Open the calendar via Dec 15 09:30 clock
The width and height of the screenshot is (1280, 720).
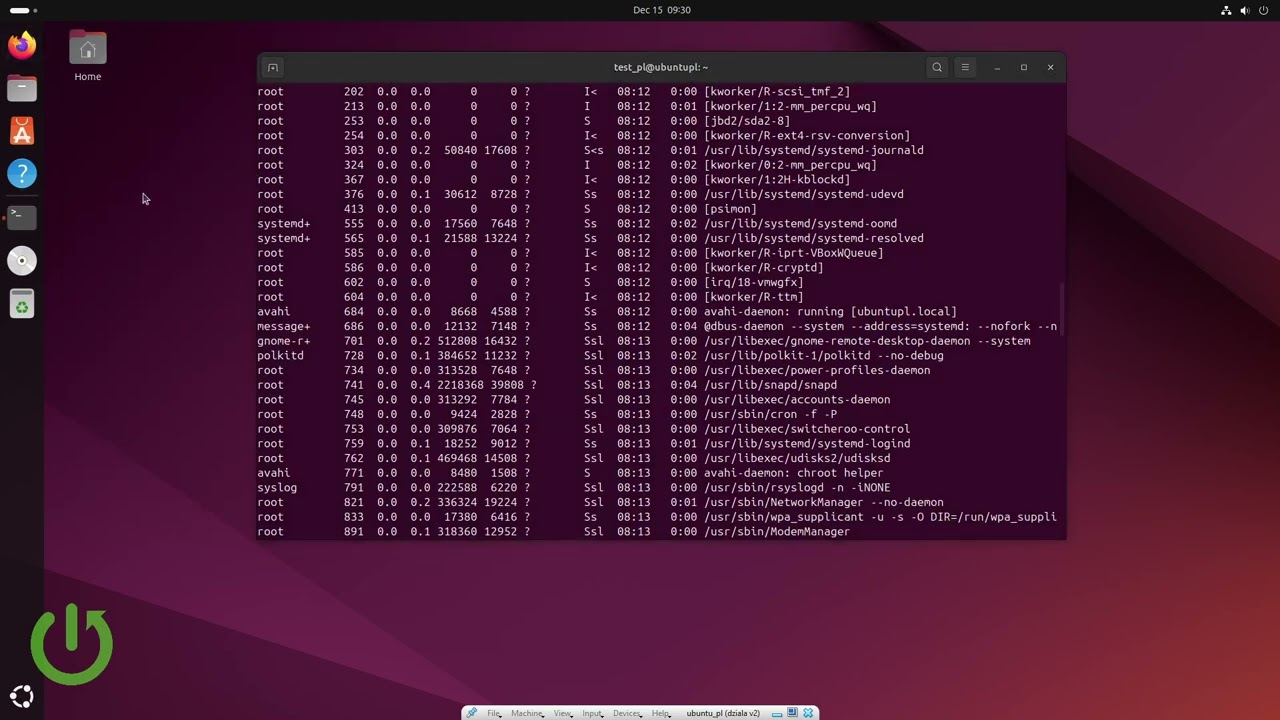[662, 10]
